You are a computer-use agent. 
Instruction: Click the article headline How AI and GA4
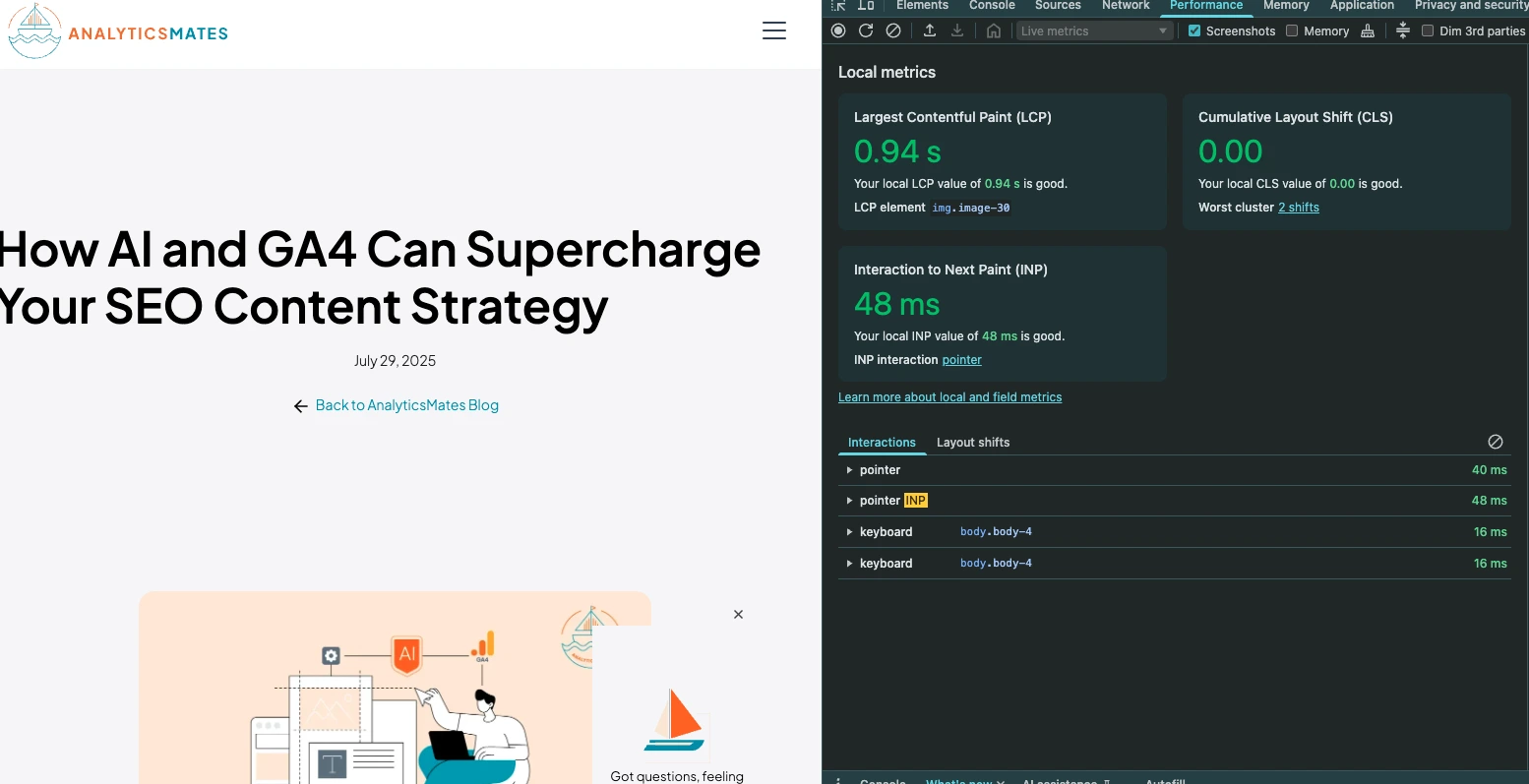coord(380,277)
